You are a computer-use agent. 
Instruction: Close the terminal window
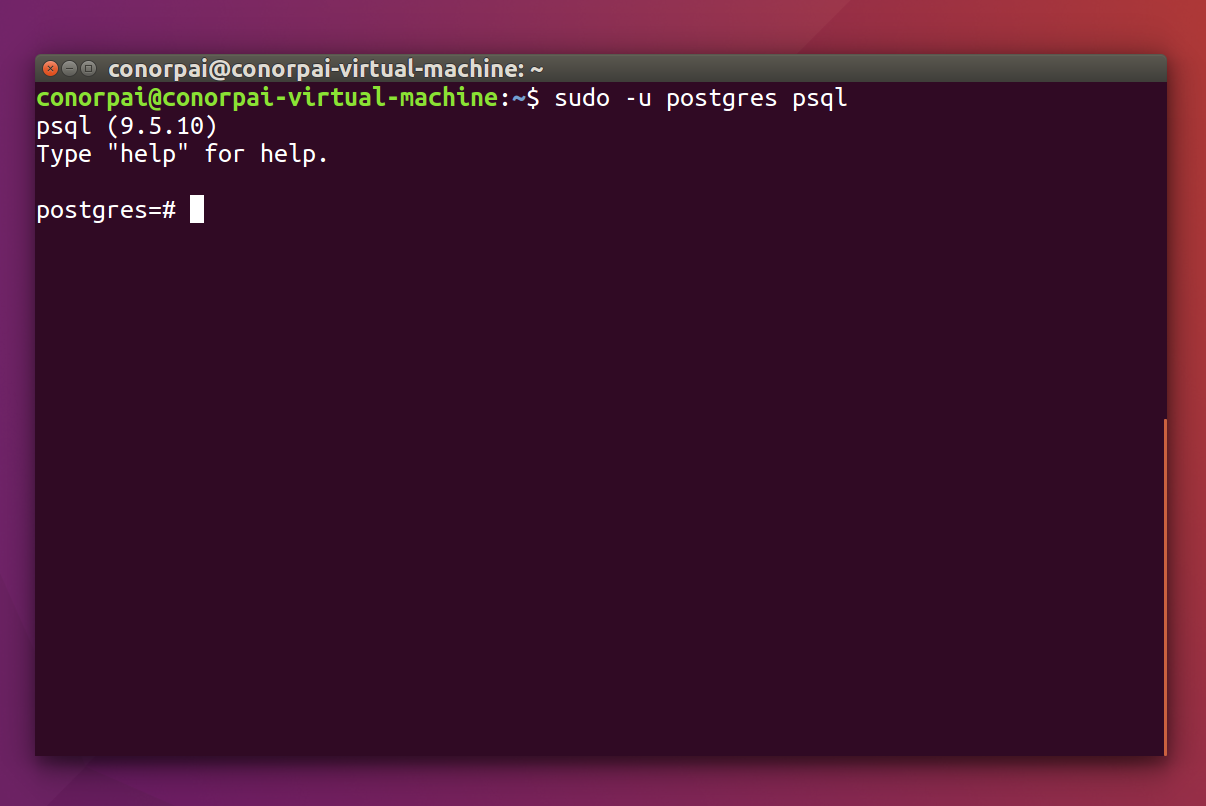pos(50,69)
